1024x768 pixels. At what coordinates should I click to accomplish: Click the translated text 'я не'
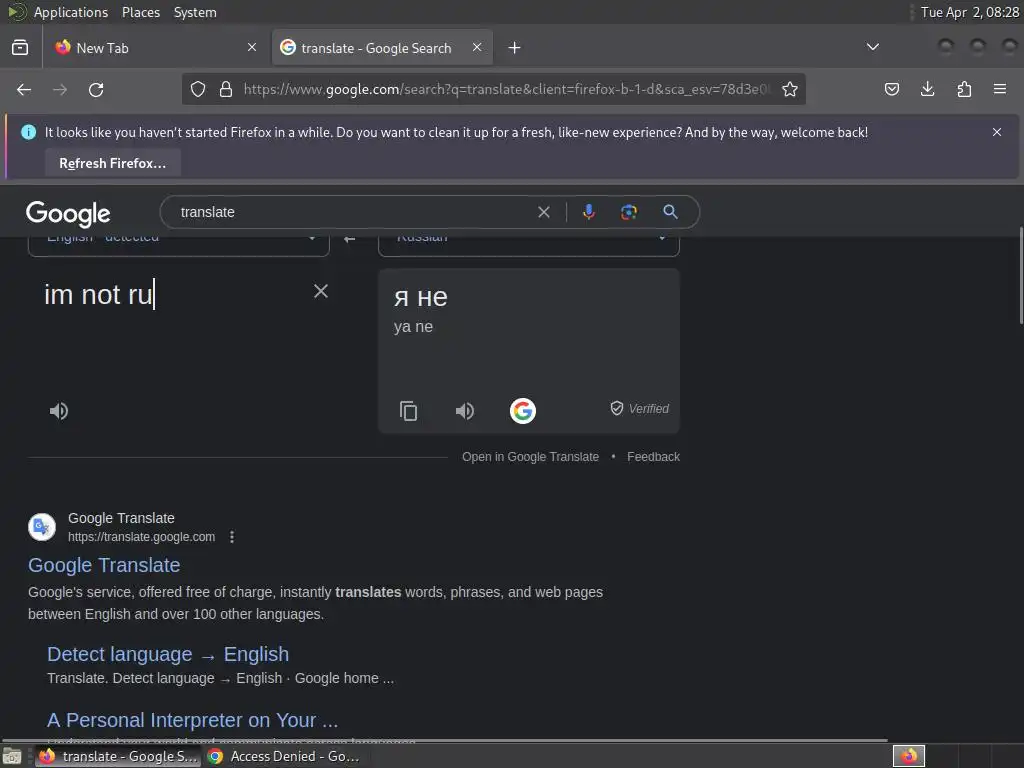[420, 297]
